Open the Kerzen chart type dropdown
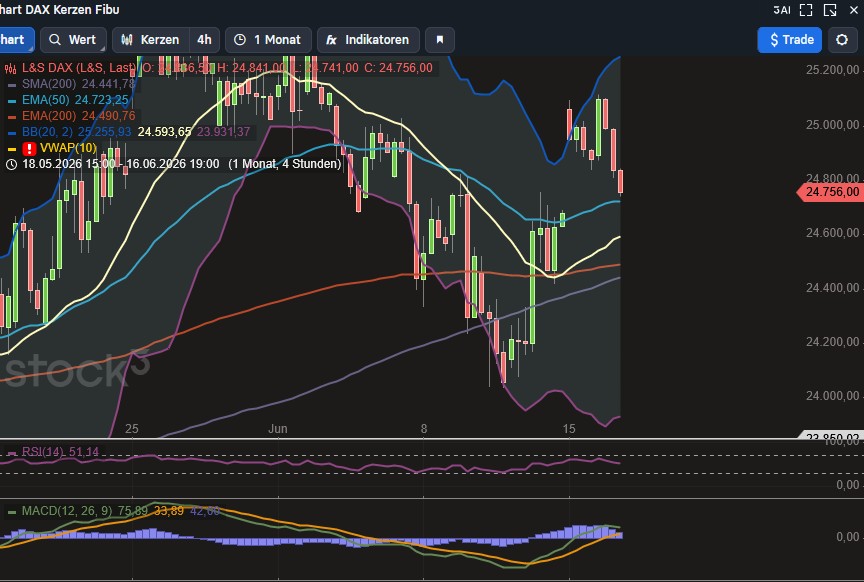Screen dimensions: 864x582 click(151, 40)
